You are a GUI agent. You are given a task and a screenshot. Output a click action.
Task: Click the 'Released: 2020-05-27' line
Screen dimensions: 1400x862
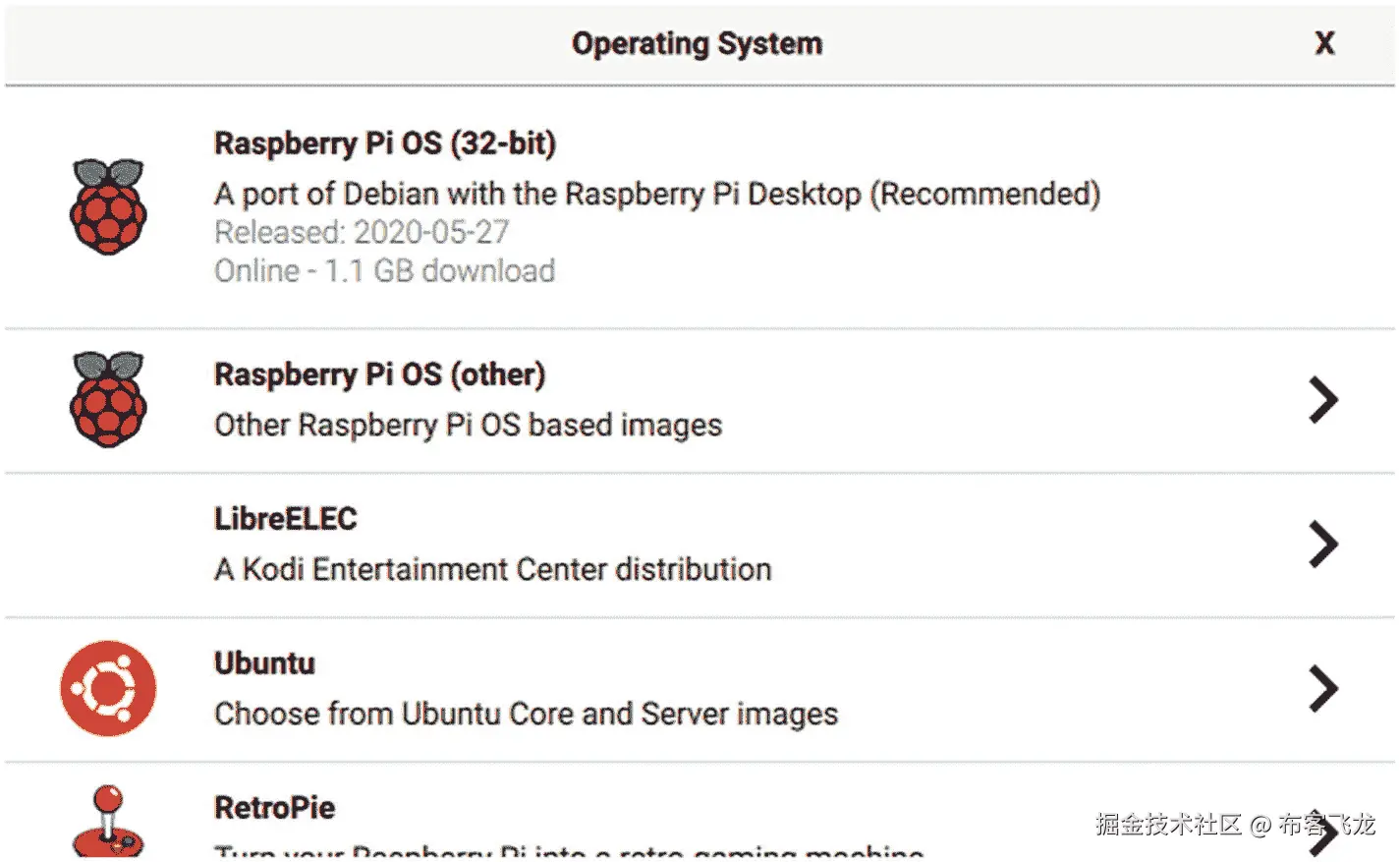click(362, 233)
